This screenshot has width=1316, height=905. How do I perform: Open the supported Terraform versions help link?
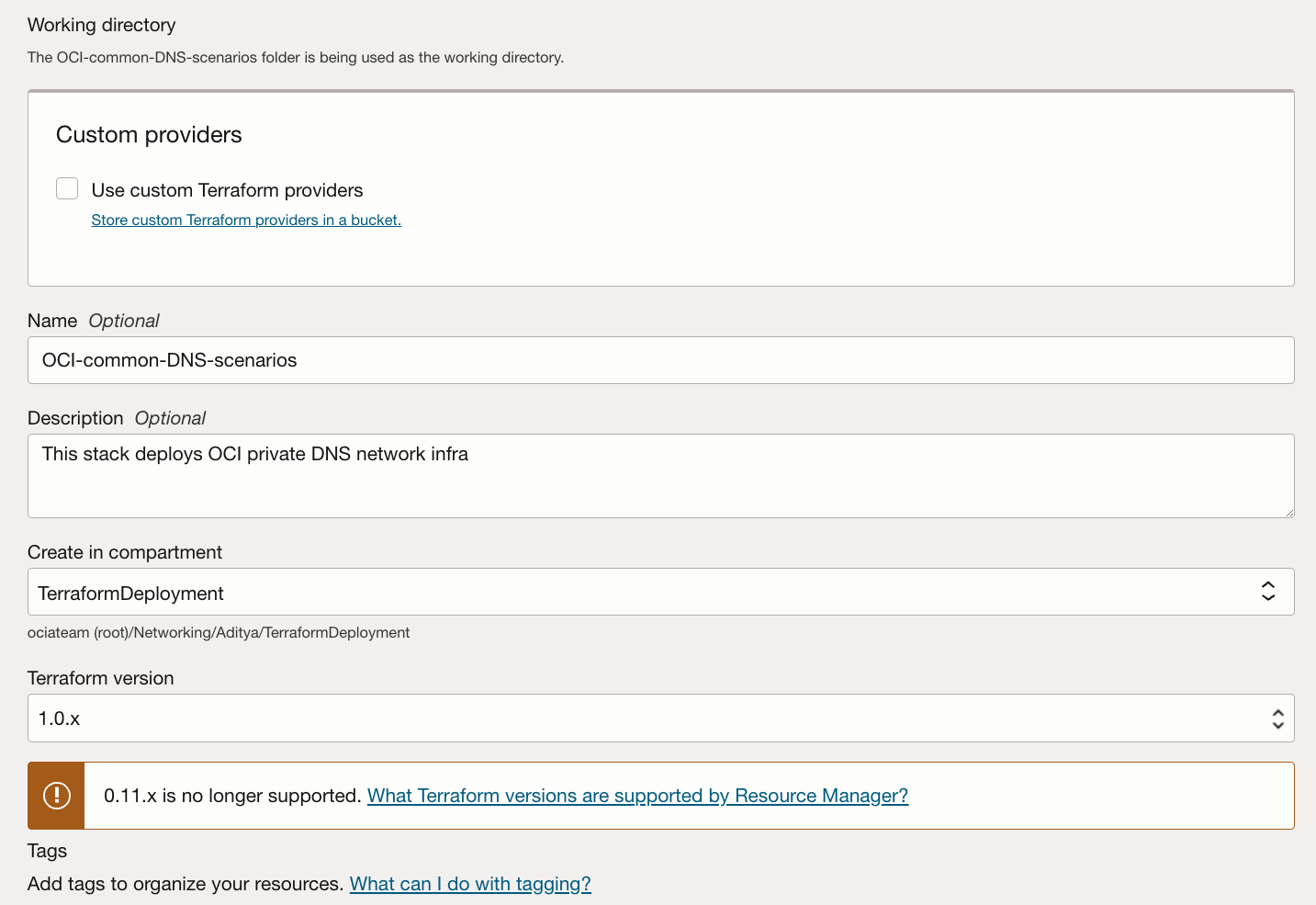point(637,796)
